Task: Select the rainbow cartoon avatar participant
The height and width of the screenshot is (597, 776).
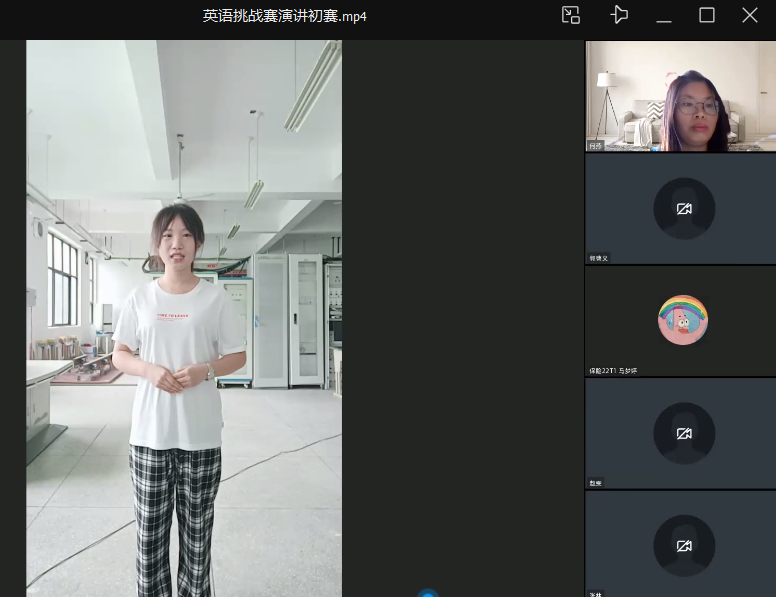Action: 683,320
